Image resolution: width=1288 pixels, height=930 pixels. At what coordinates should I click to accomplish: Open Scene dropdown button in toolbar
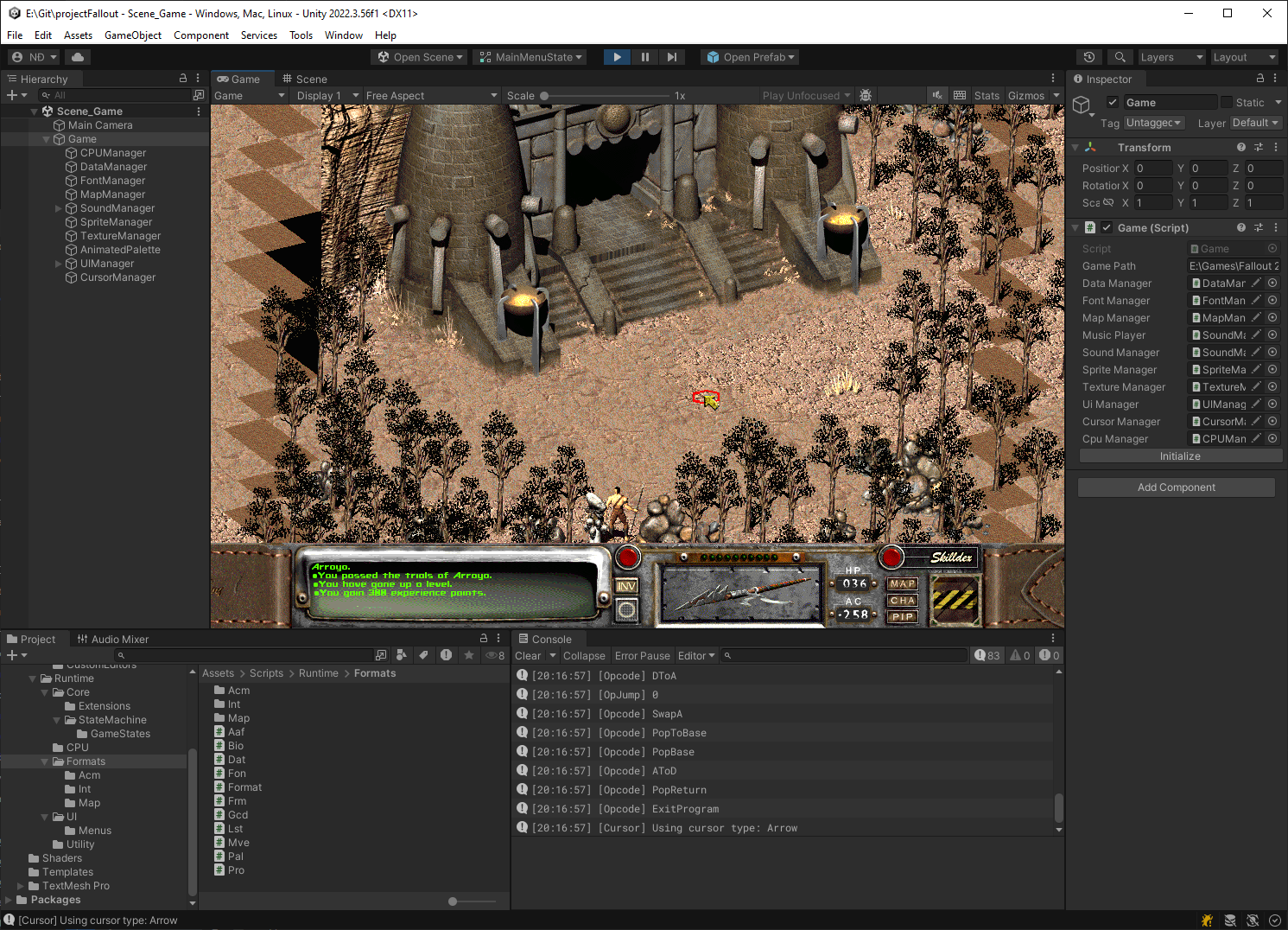coord(420,57)
